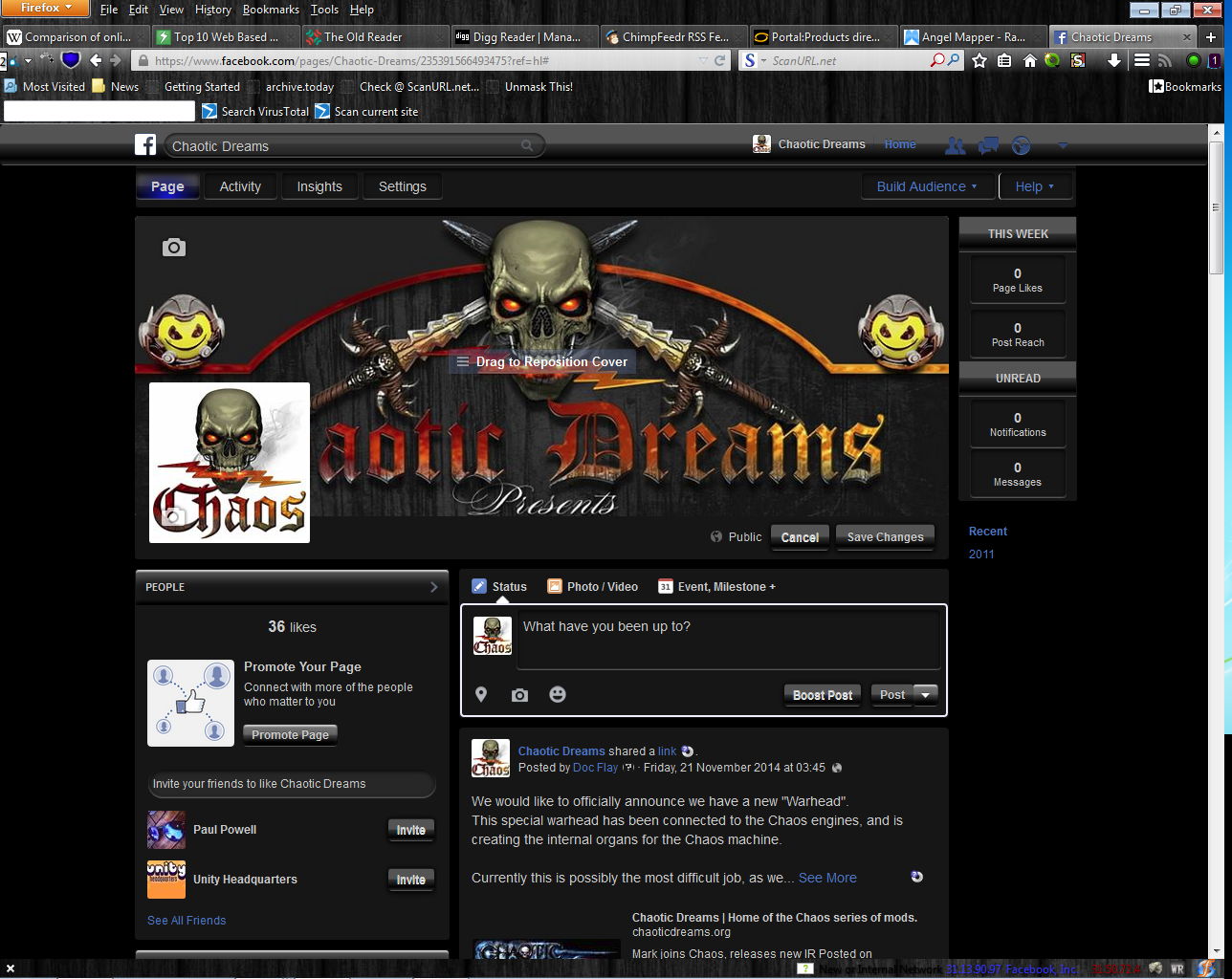Reload the page with the refresh icon
This screenshot has width=1232, height=979.
point(720,60)
